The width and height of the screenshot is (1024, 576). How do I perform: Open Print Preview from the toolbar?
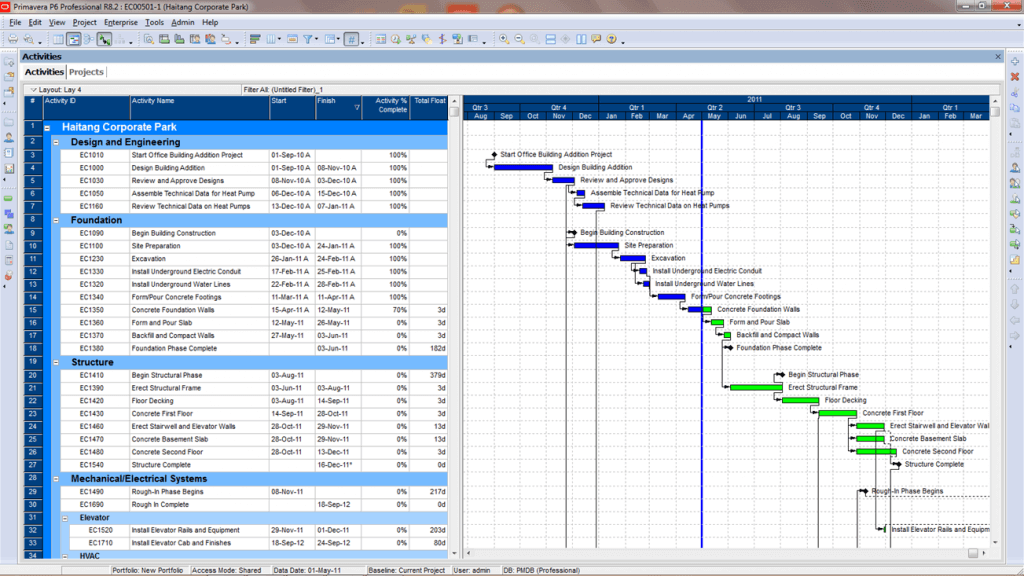click(29, 40)
